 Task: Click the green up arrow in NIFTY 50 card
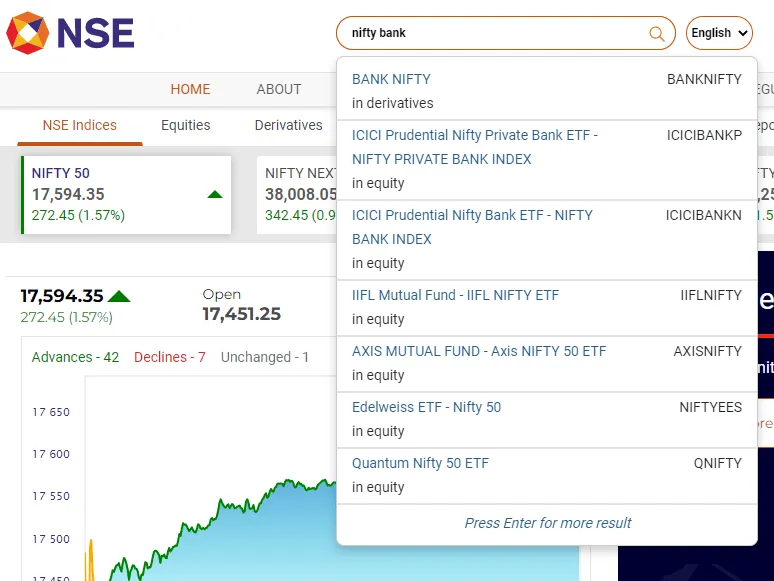point(214,194)
